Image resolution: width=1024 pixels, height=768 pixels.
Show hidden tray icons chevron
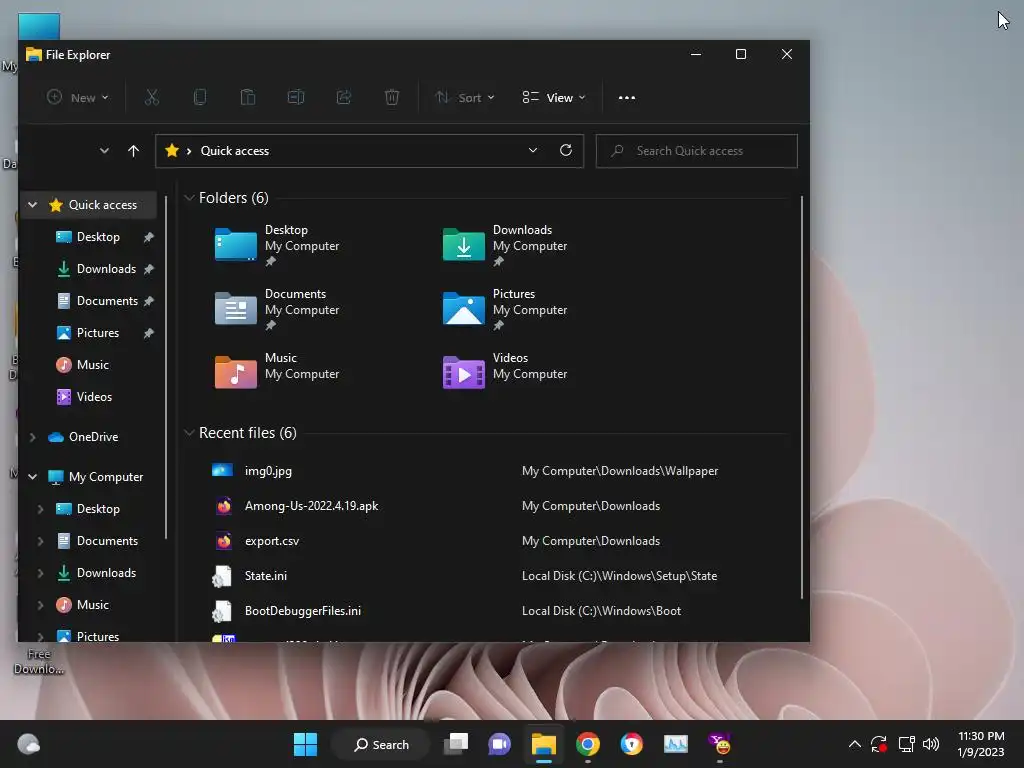[854, 744]
